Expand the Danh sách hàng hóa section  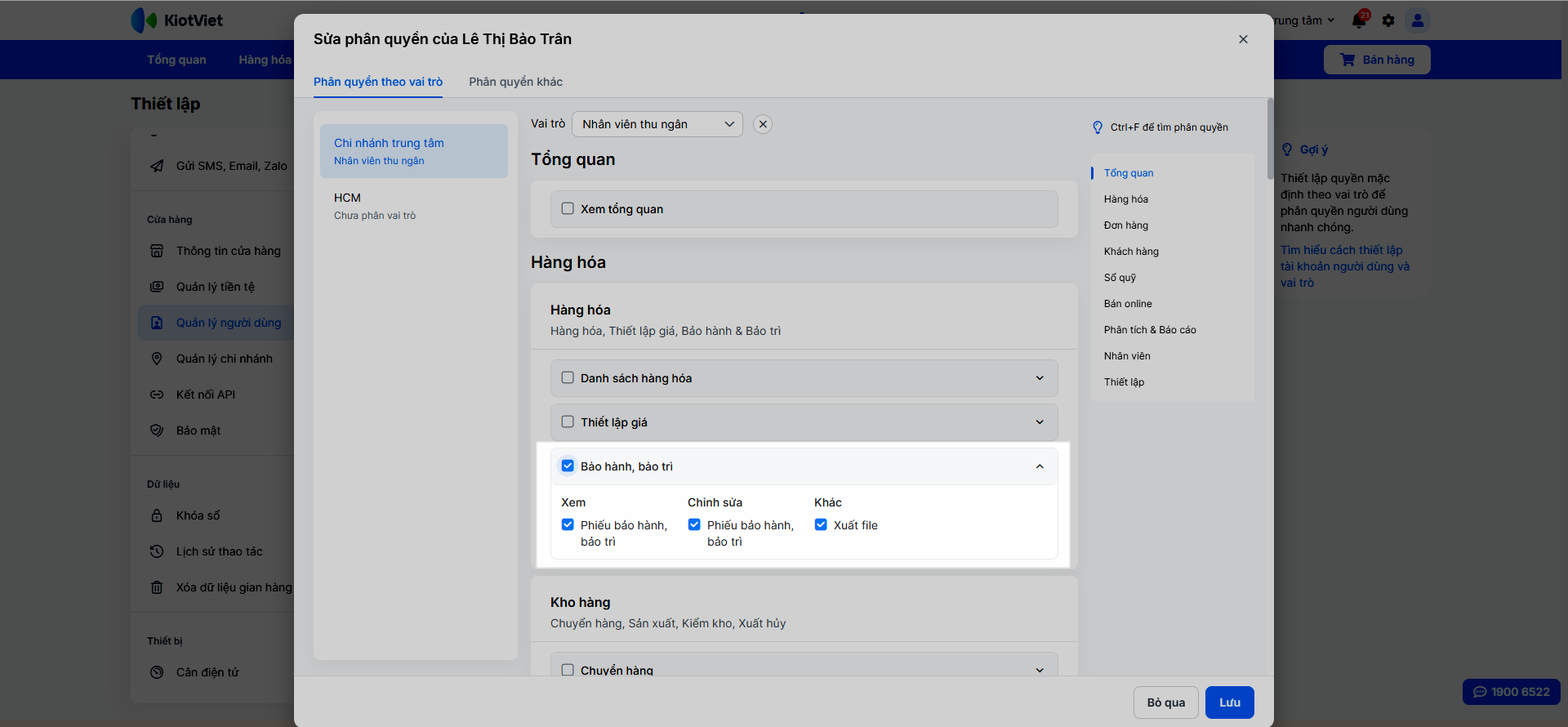(x=1040, y=378)
